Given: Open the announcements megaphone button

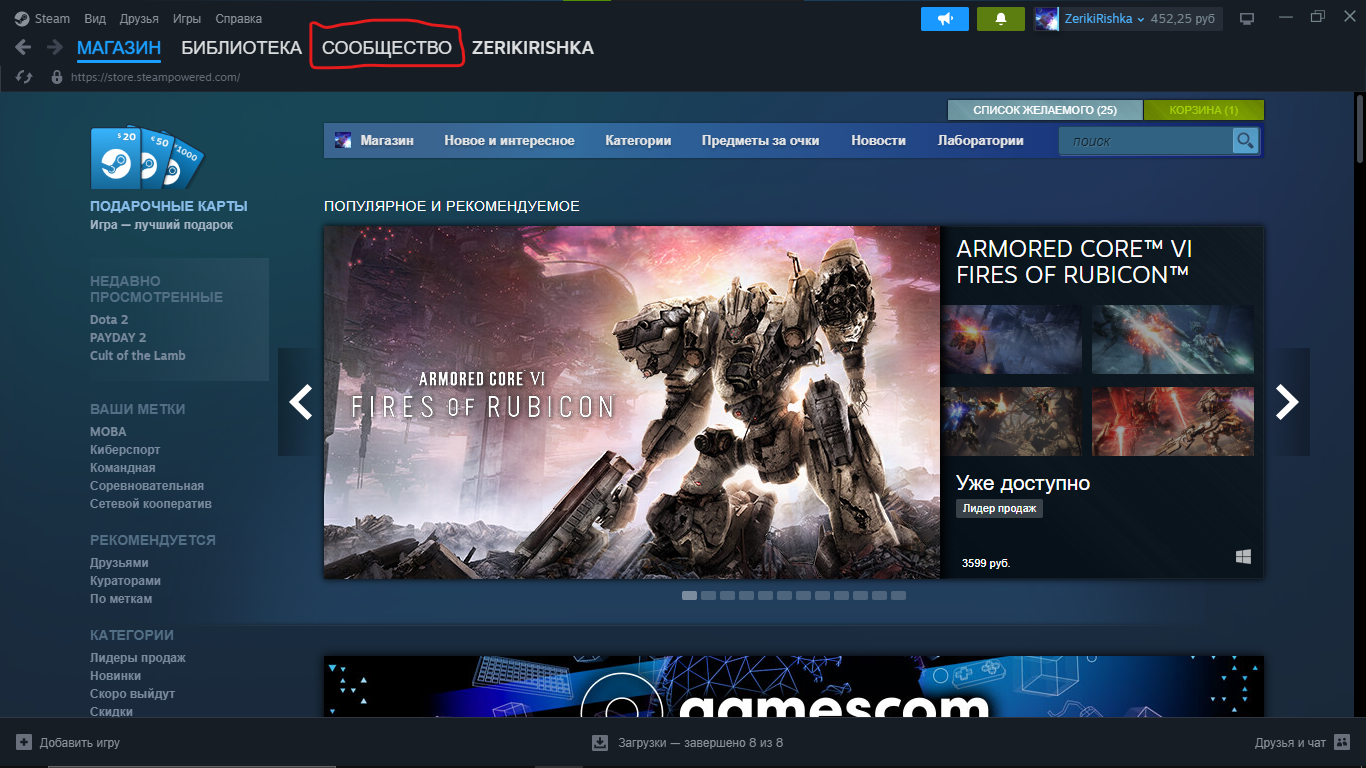Looking at the screenshot, I should (945, 18).
